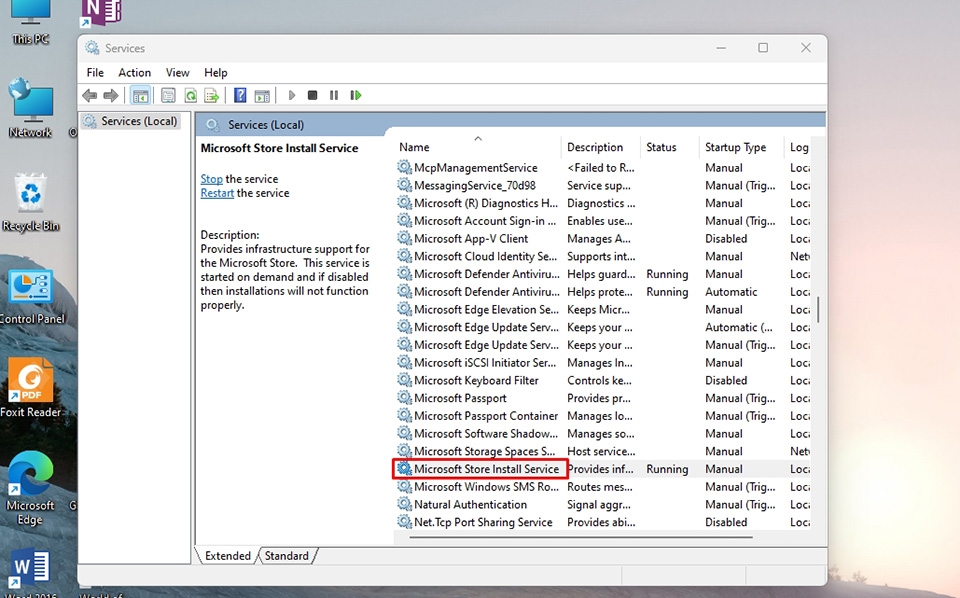Click the Restart the service link
Image resolution: width=960 pixels, height=598 pixels.
217,193
